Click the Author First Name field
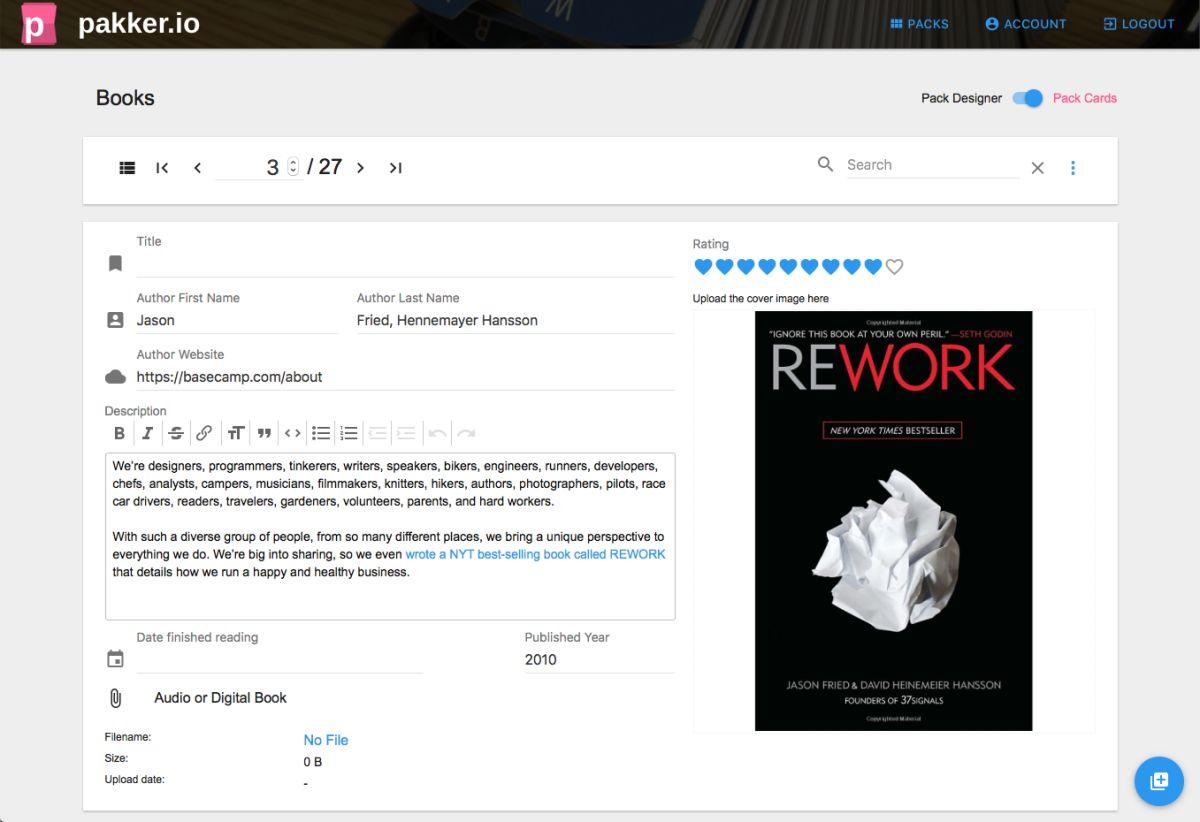The width and height of the screenshot is (1200, 822). tap(237, 320)
